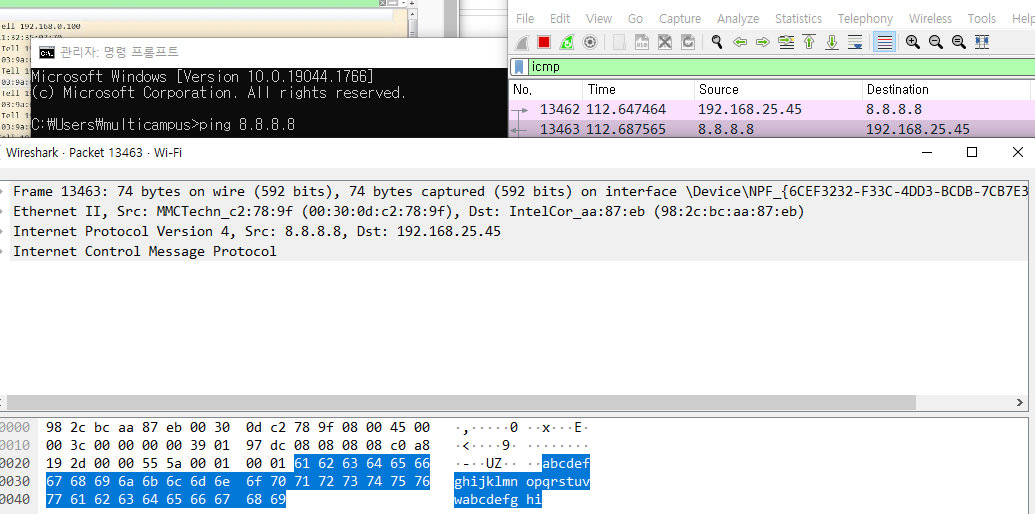Click the right scroll arrow of detail pane

[1020, 402]
